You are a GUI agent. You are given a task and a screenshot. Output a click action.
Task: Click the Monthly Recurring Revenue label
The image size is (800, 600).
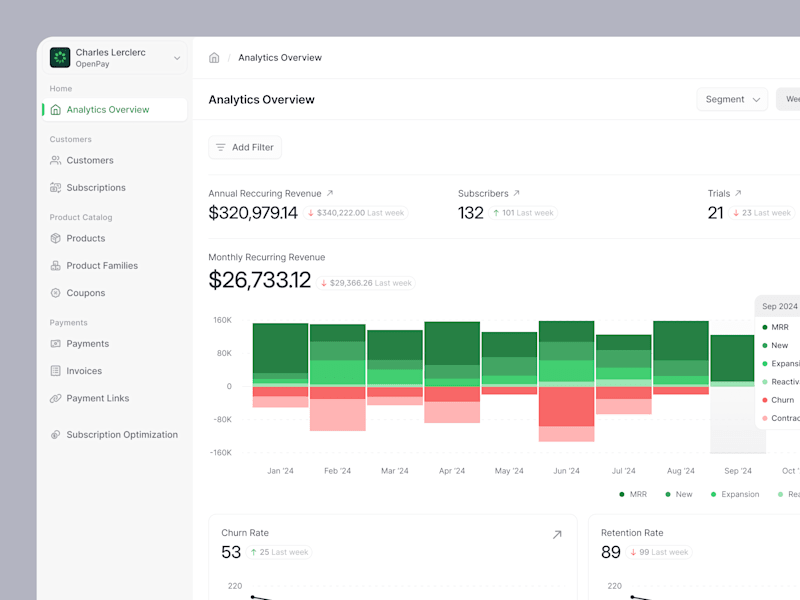[267, 257]
